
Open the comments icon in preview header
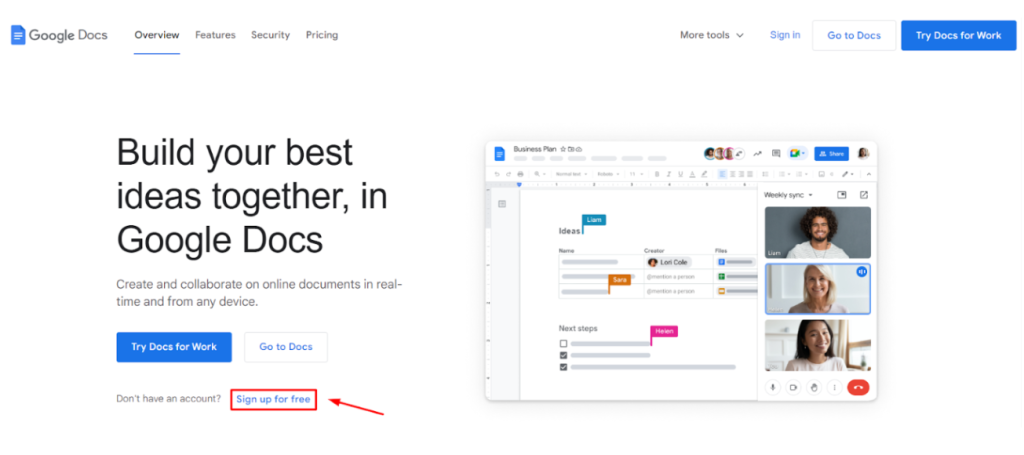776,154
